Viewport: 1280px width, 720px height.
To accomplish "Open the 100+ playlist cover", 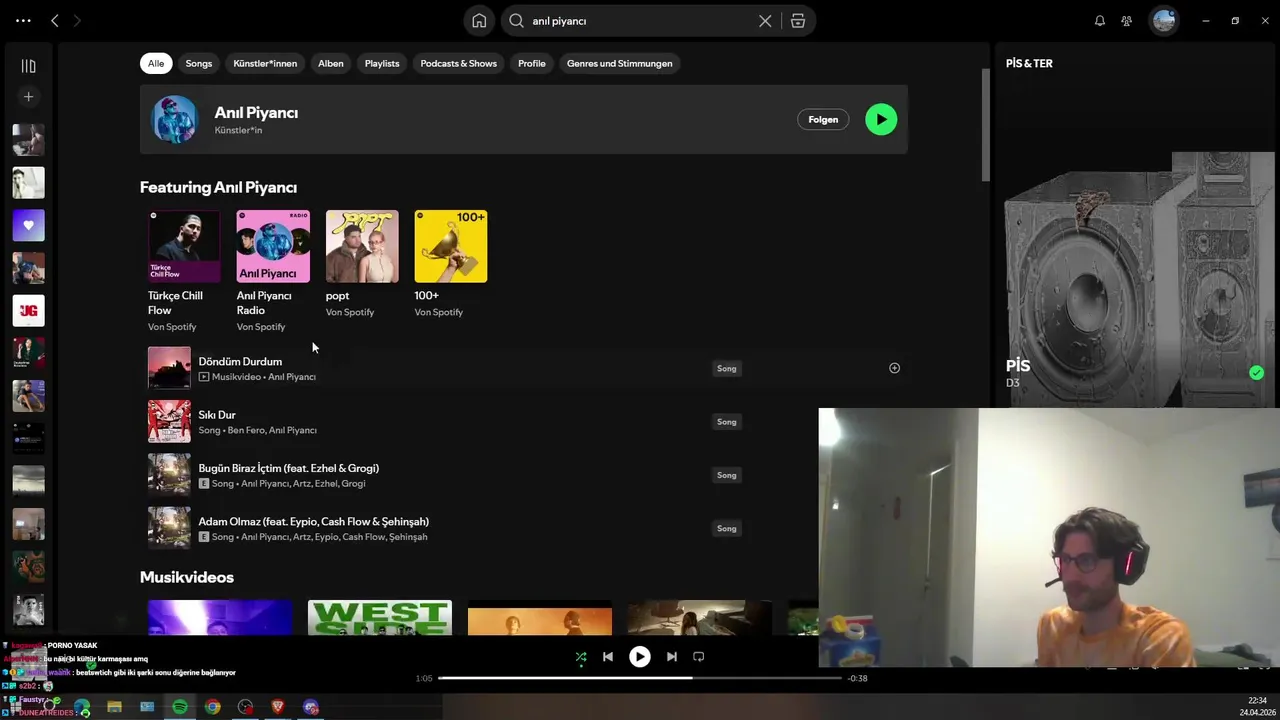I will point(451,246).
